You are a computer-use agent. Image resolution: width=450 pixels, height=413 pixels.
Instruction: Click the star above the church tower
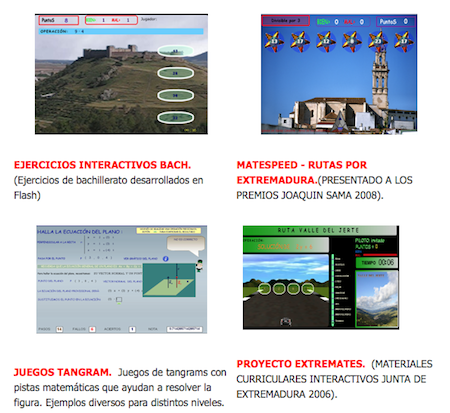(x=378, y=42)
